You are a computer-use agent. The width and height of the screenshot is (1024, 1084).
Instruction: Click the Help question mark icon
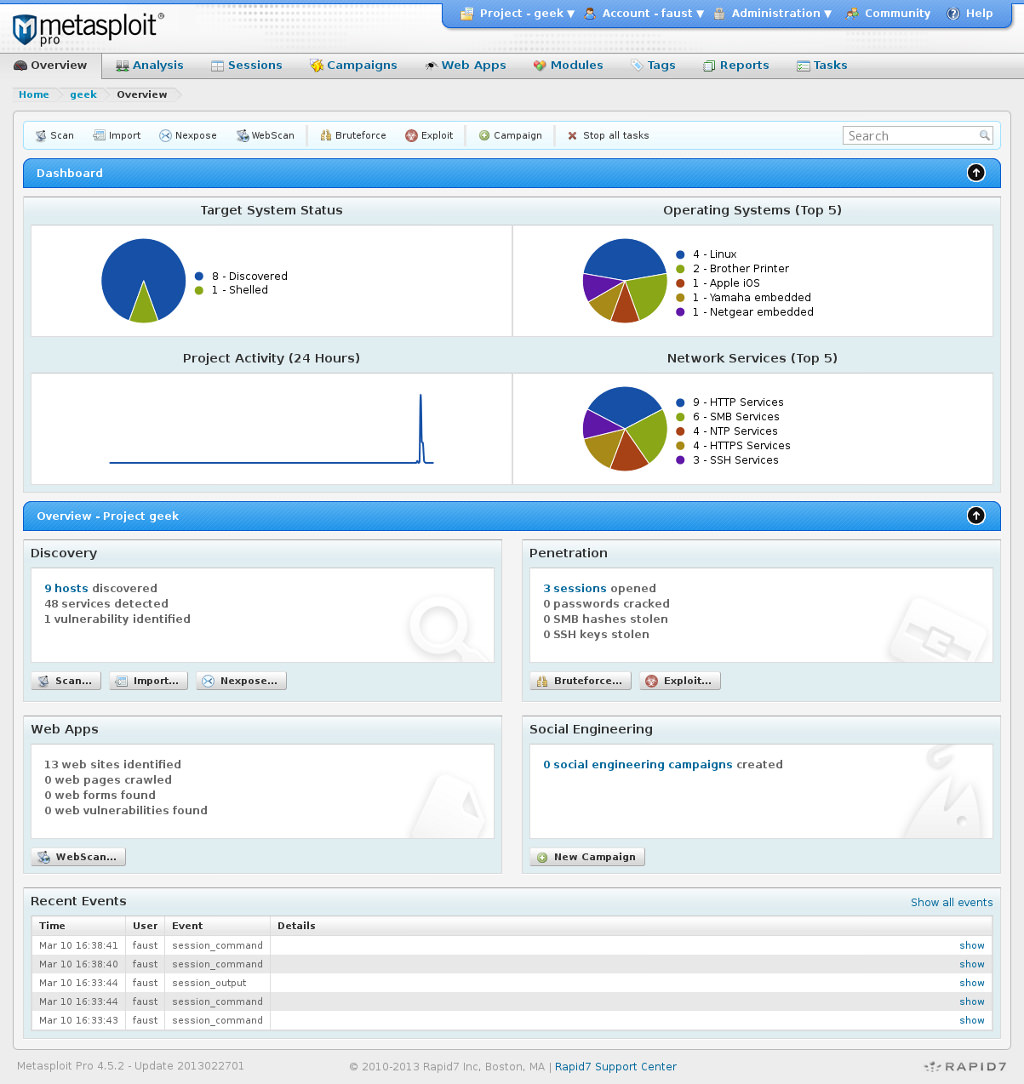pos(953,13)
